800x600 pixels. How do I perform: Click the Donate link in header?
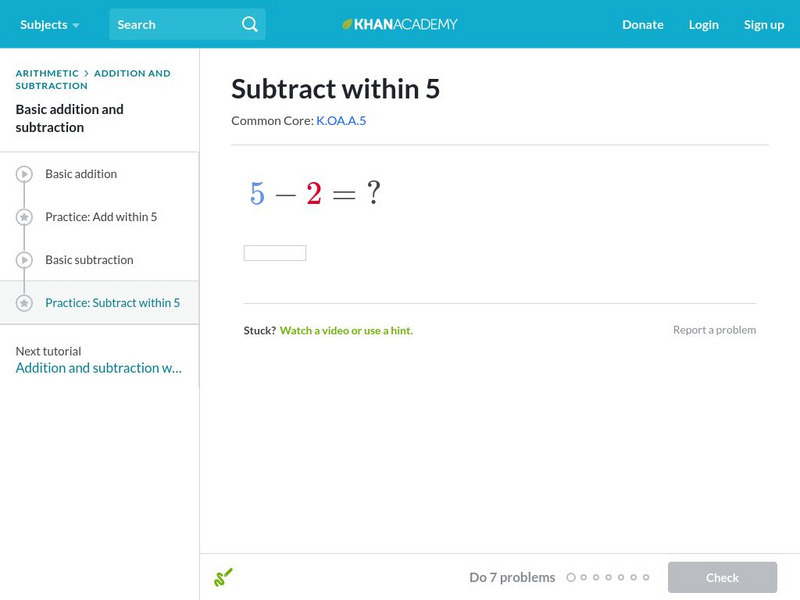pos(642,24)
